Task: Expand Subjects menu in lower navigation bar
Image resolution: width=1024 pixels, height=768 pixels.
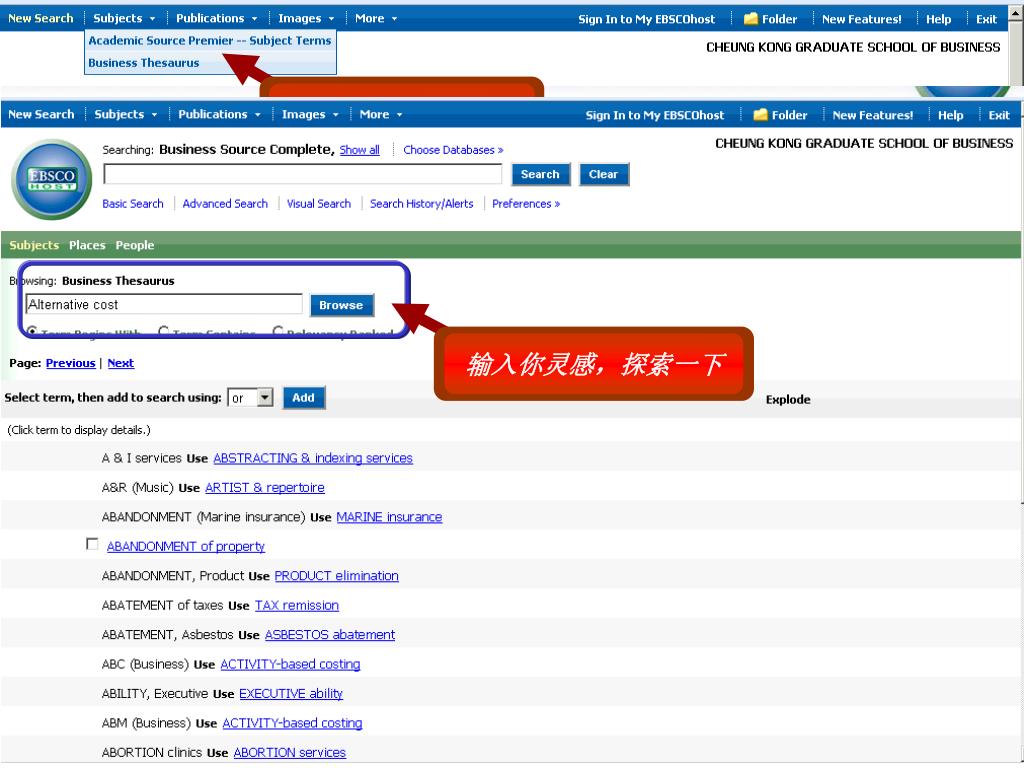Action: tap(125, 114)
